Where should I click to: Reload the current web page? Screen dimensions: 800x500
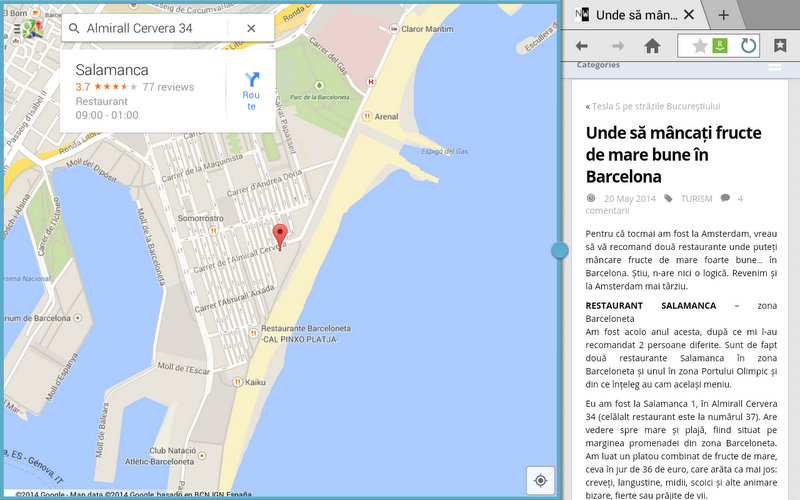coord(748,46)
